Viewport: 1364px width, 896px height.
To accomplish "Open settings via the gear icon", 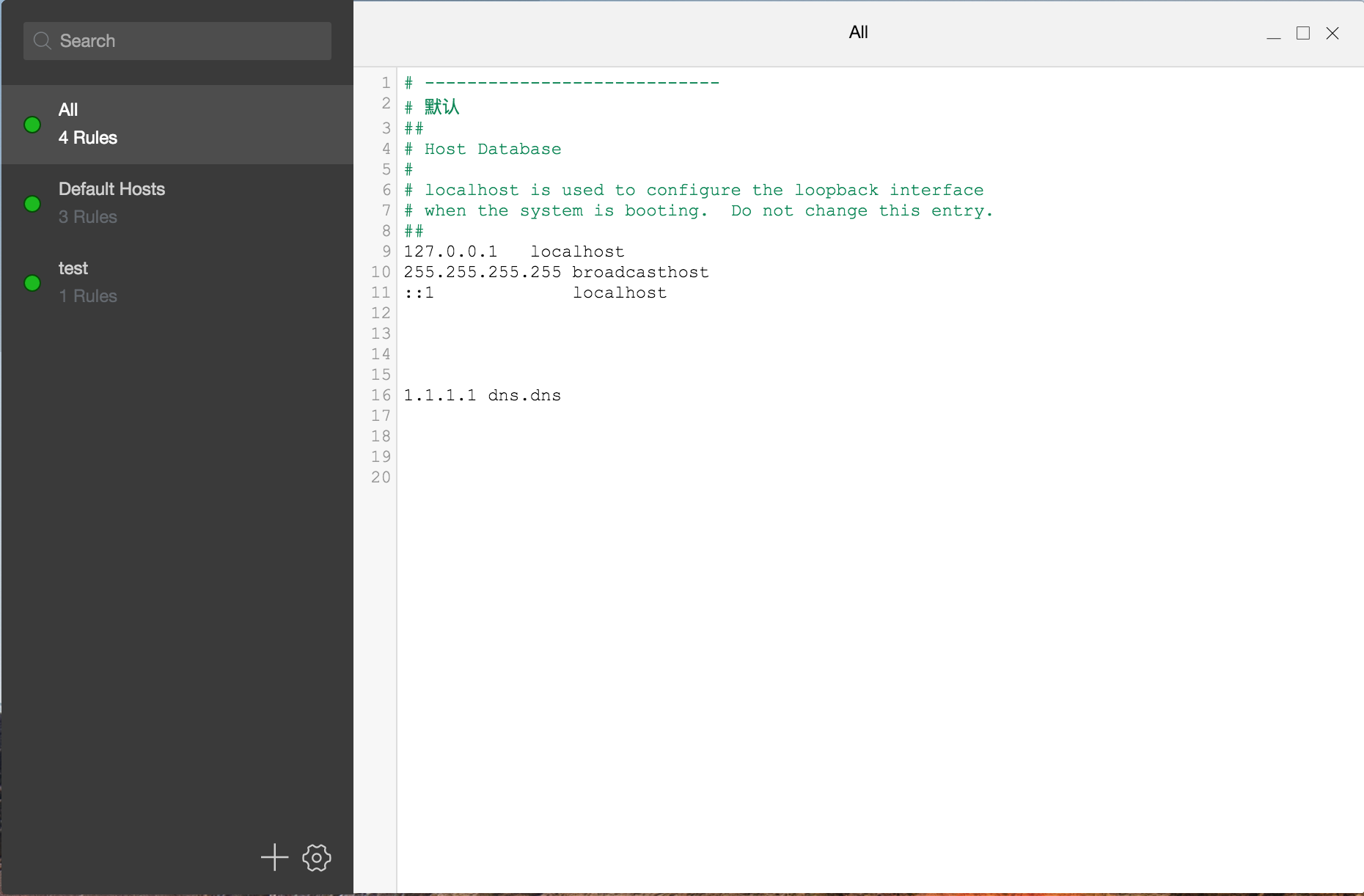I will tap(317, 857).
